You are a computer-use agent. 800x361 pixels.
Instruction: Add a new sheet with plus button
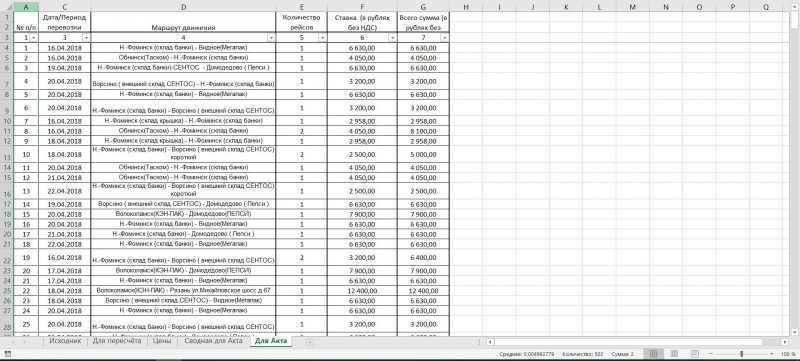point(310,342)
